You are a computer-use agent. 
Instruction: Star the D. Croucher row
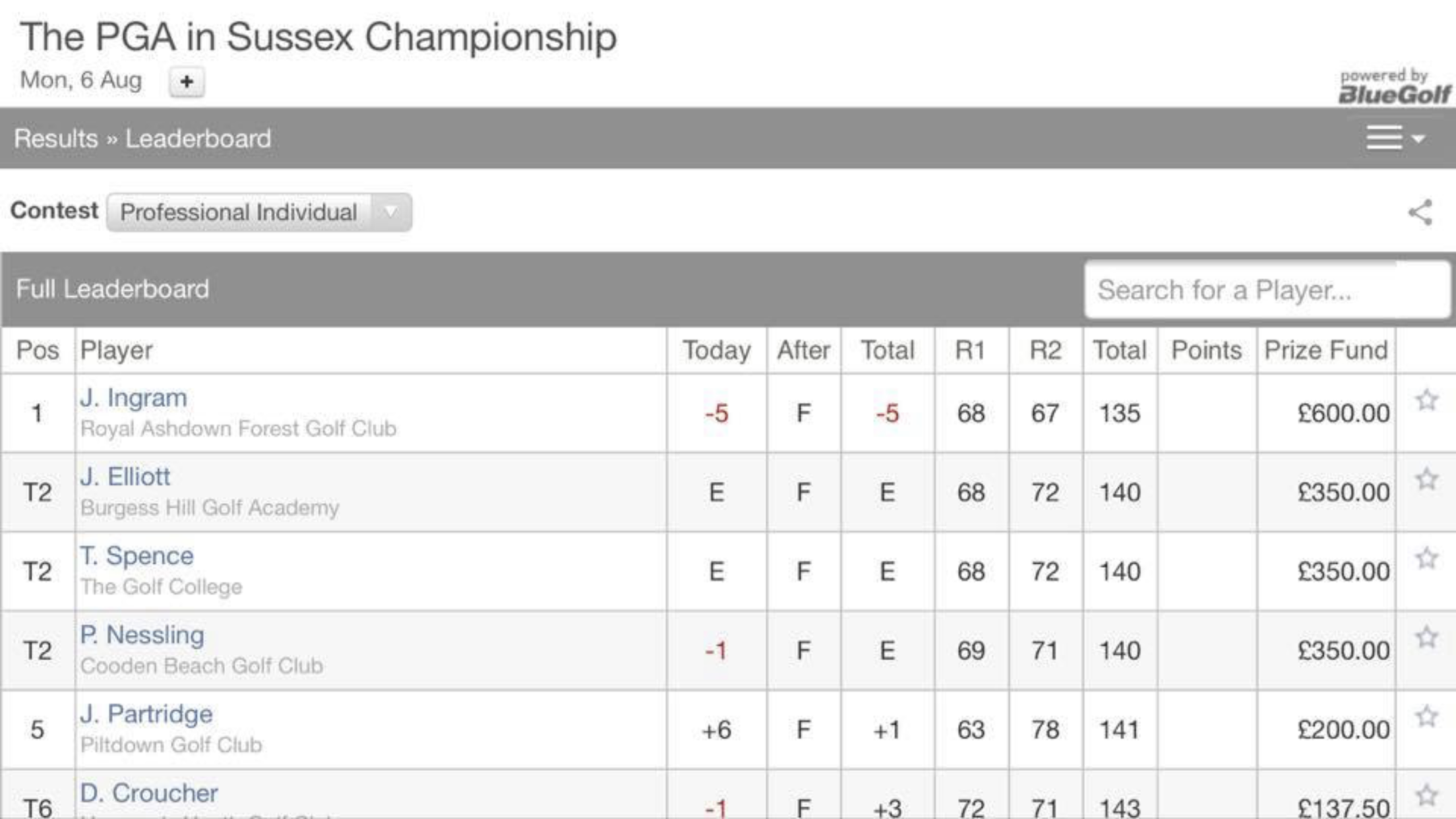[1426, 795]
